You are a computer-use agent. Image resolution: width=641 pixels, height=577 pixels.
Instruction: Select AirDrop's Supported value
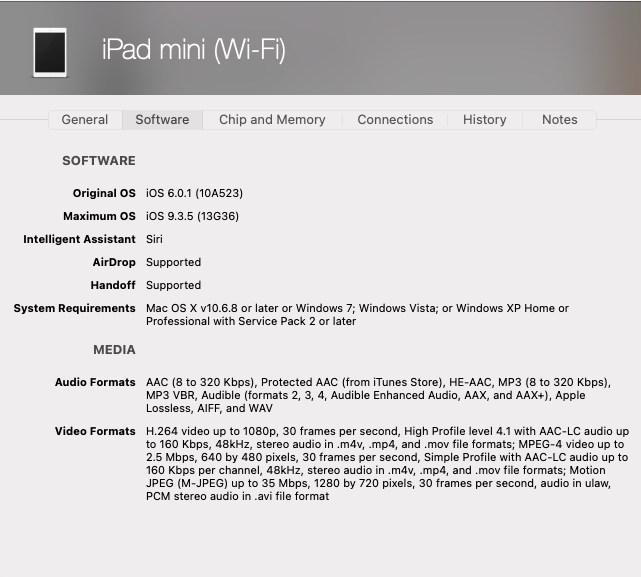(x=173, y=262)
